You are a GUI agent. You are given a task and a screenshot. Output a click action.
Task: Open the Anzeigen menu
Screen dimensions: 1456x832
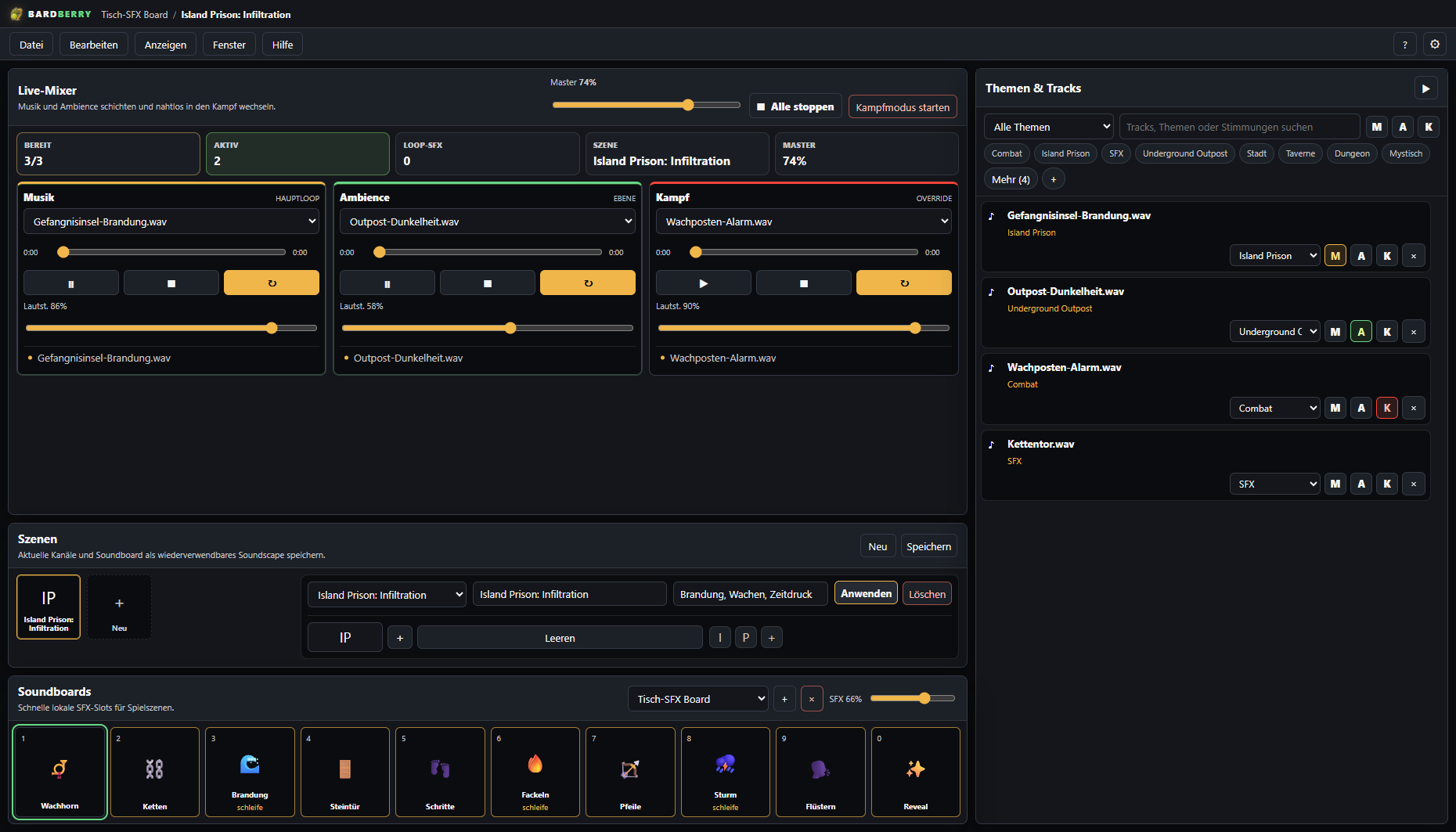(165, 45)
